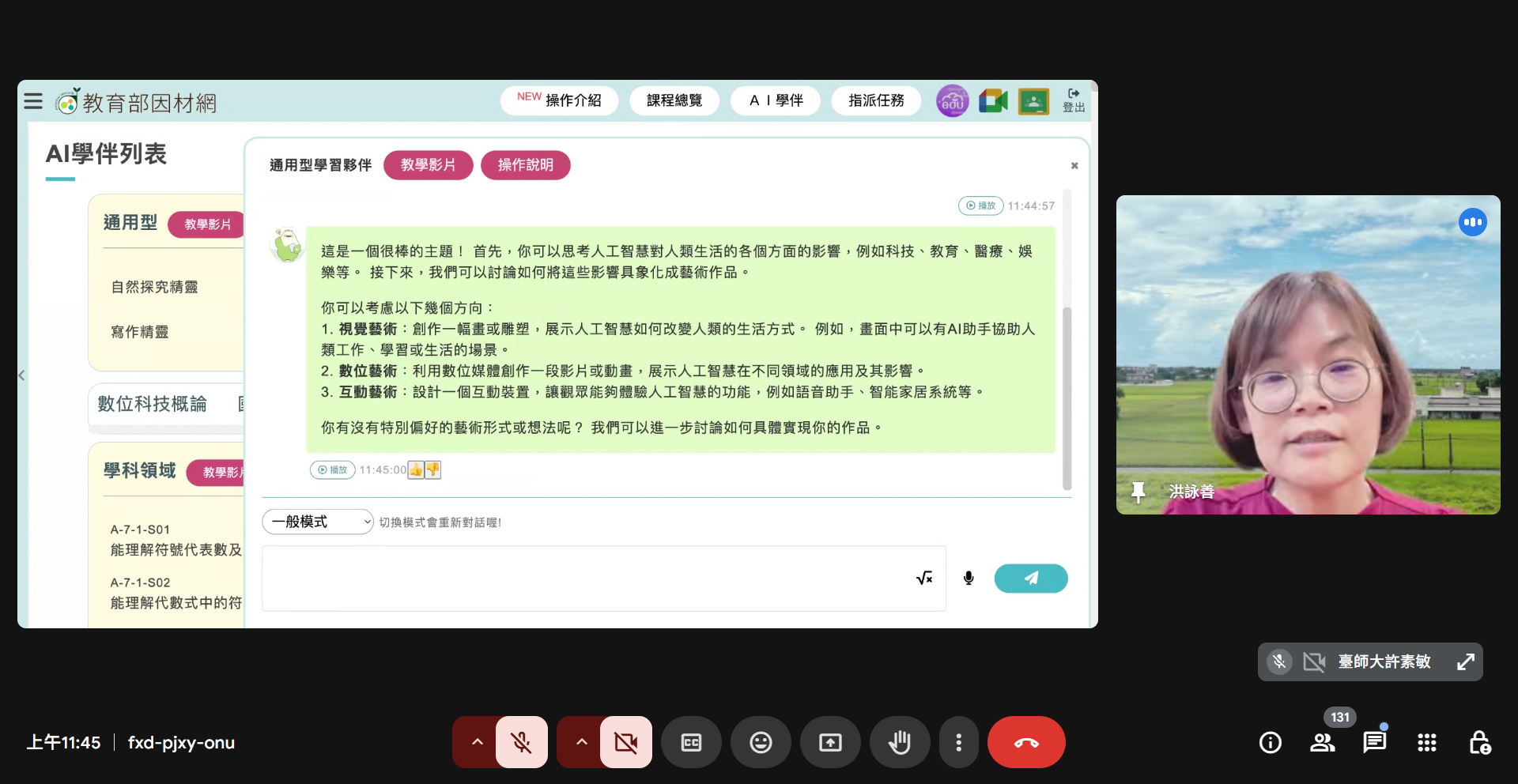Open the Google Meet icon in header
Viewport: 1518px width, 784px height.
click(993, 101)
